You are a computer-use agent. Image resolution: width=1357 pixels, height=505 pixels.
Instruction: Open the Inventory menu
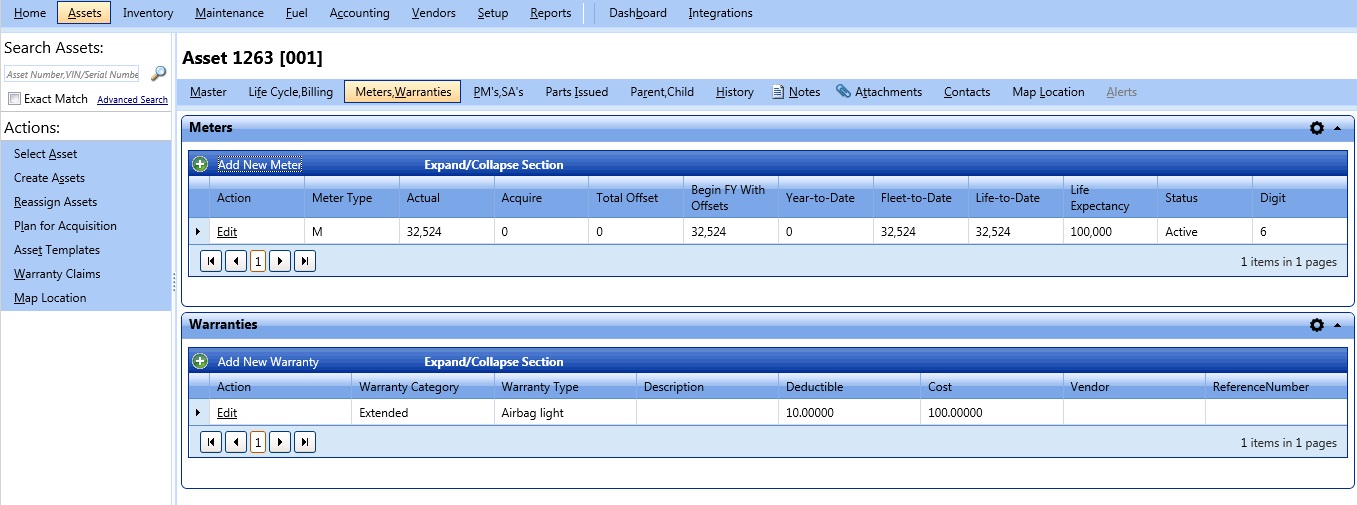pyautogui.click(x=148, y=13)
